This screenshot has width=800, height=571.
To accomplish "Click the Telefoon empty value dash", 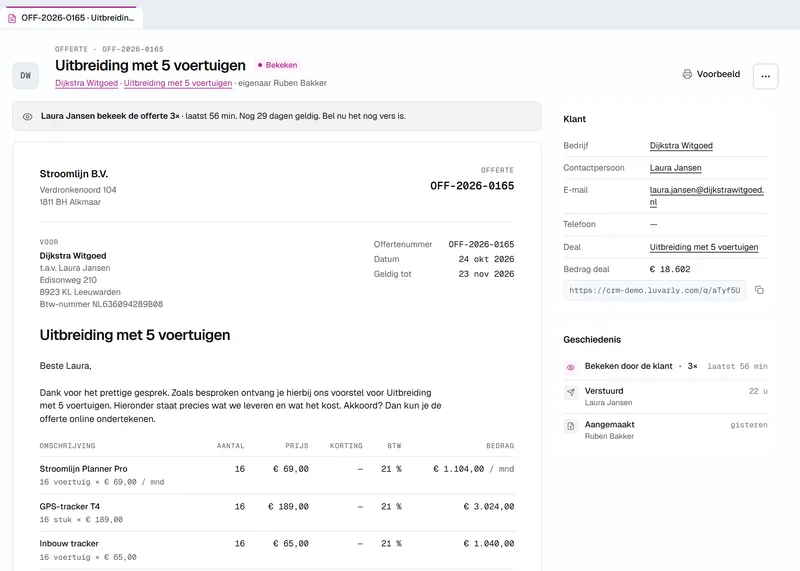I will click(654, 225).
